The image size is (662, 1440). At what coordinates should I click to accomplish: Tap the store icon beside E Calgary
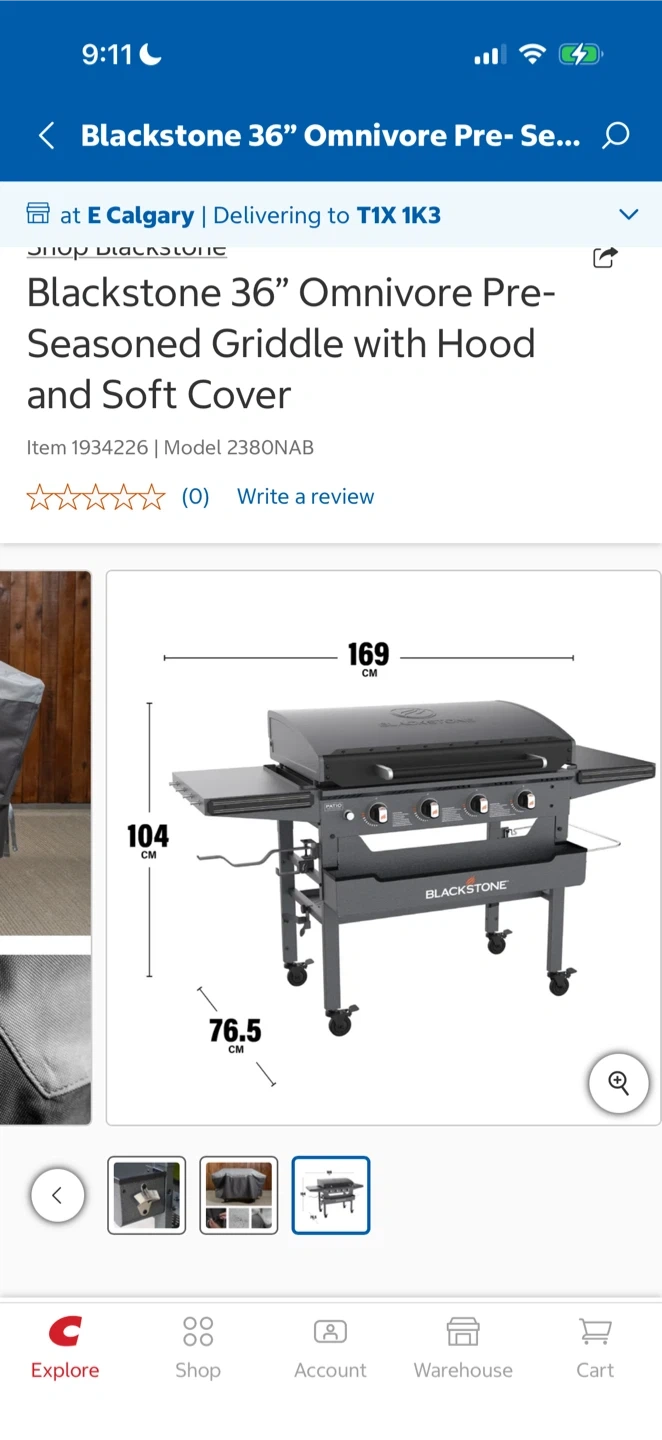pyautogui.click(x=38, y=214)
